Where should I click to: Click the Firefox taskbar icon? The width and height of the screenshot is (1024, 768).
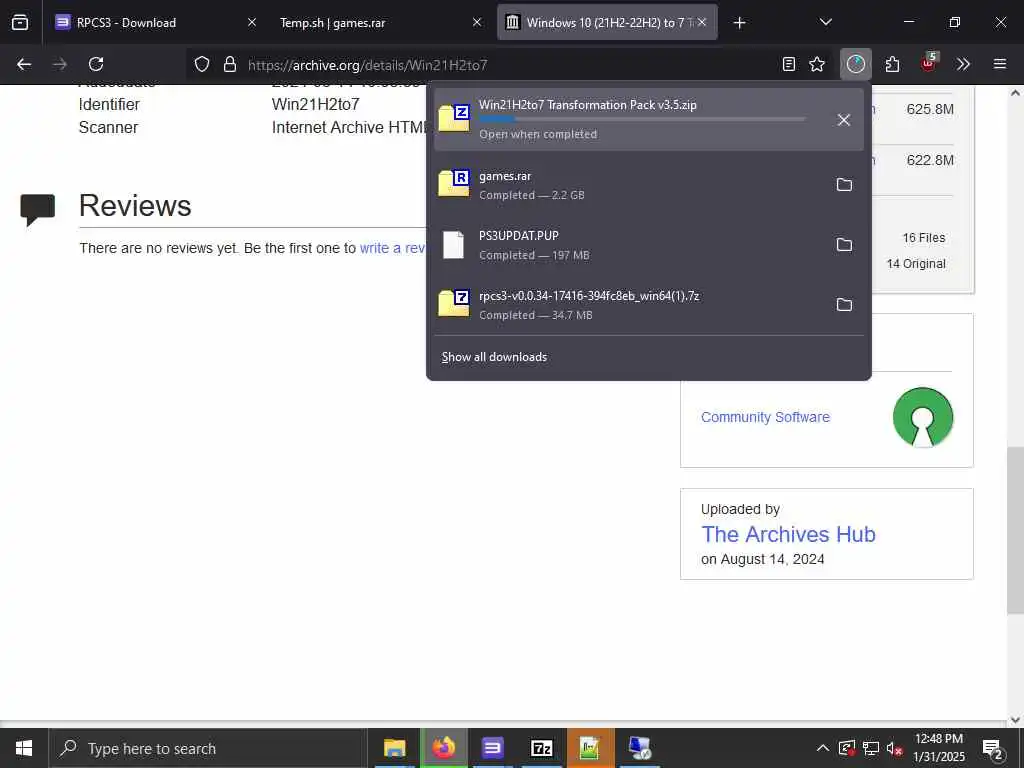tap(443, 748)
